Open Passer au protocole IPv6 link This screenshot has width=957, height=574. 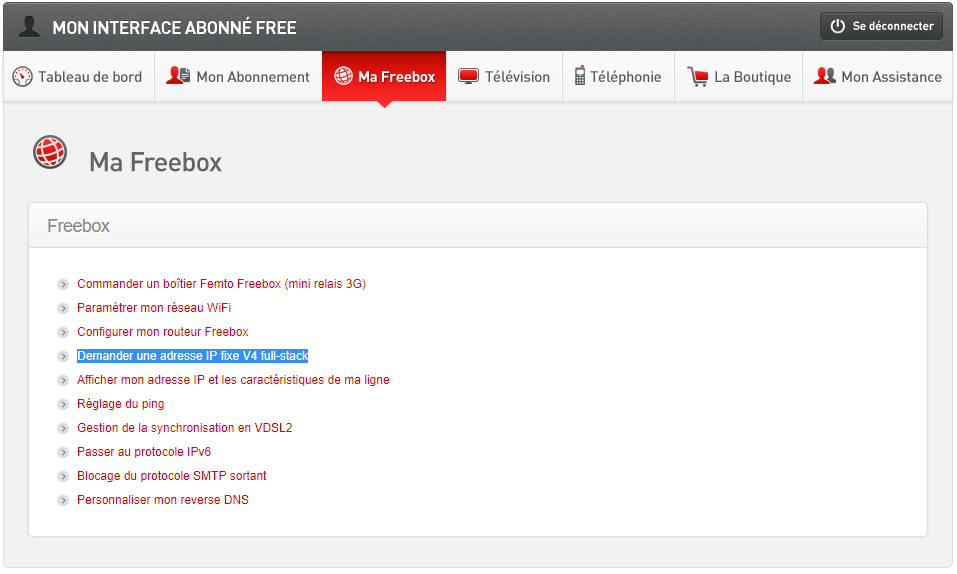pos(144,452)
